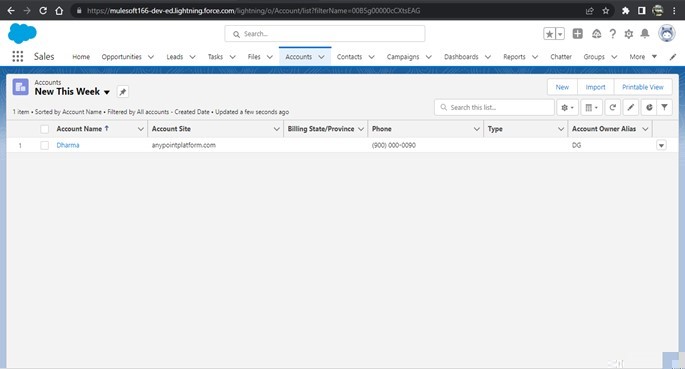Screen dimensions: 685x369
Task: Open the browser side panel icon
Action: pos(641,10)
